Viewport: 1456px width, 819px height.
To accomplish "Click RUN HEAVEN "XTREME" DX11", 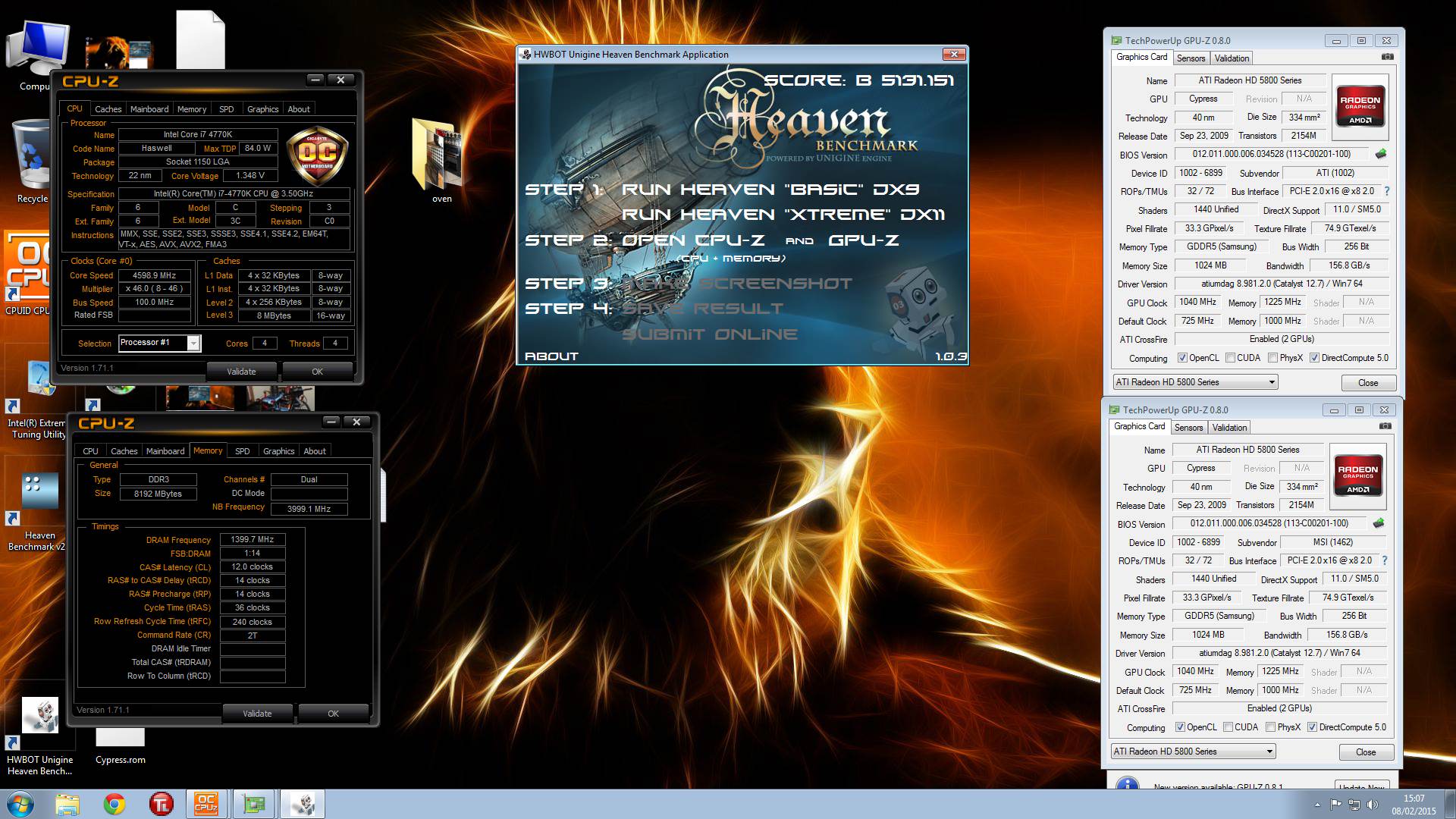I will pos(783,215).
